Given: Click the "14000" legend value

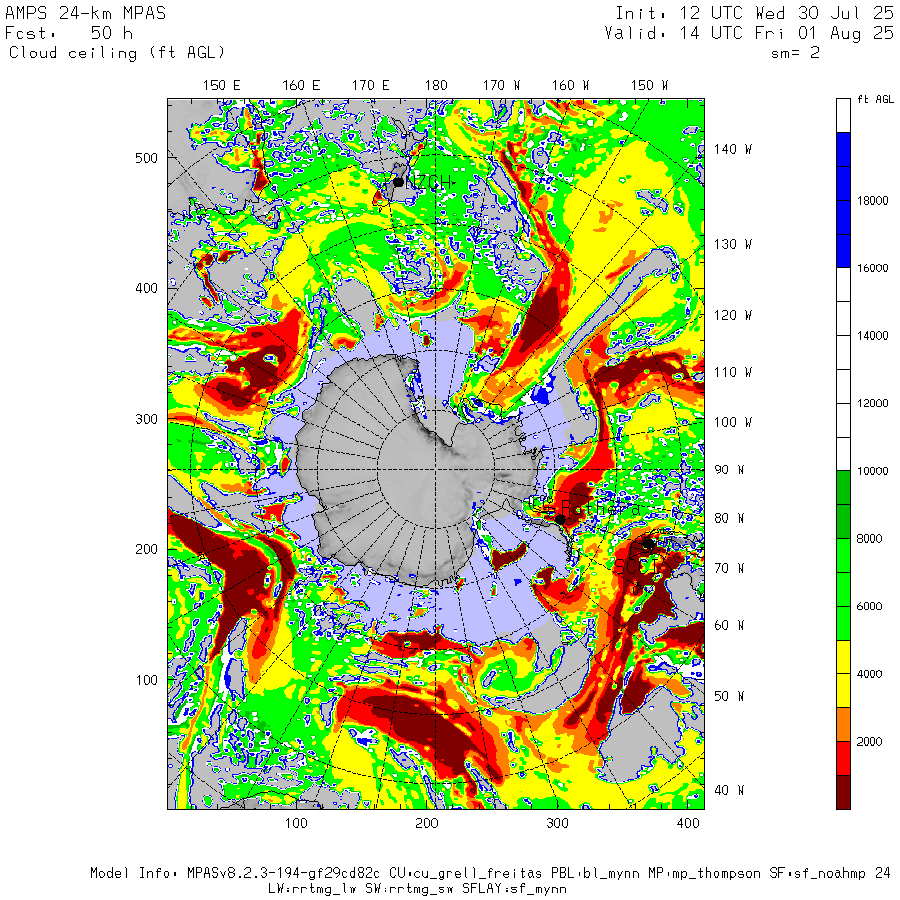Looking at the screenshot, I should click(x=872, y=336).
